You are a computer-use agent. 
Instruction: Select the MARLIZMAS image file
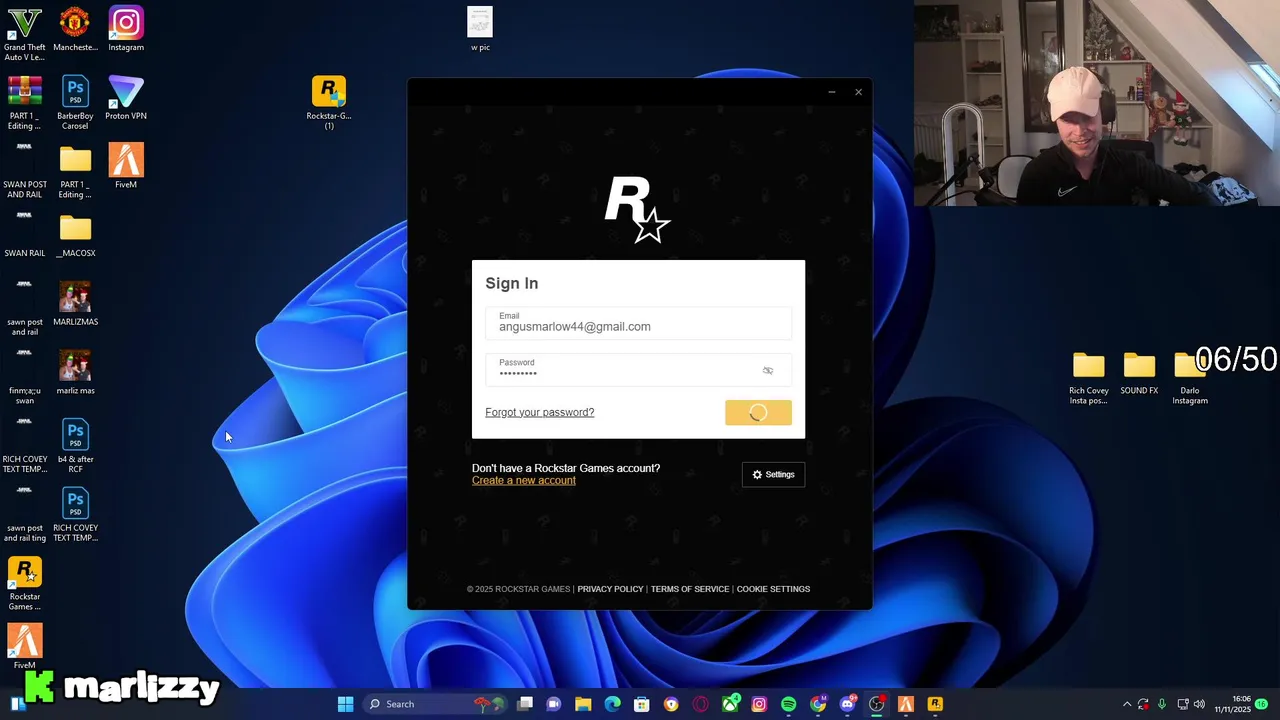(75, 304)
